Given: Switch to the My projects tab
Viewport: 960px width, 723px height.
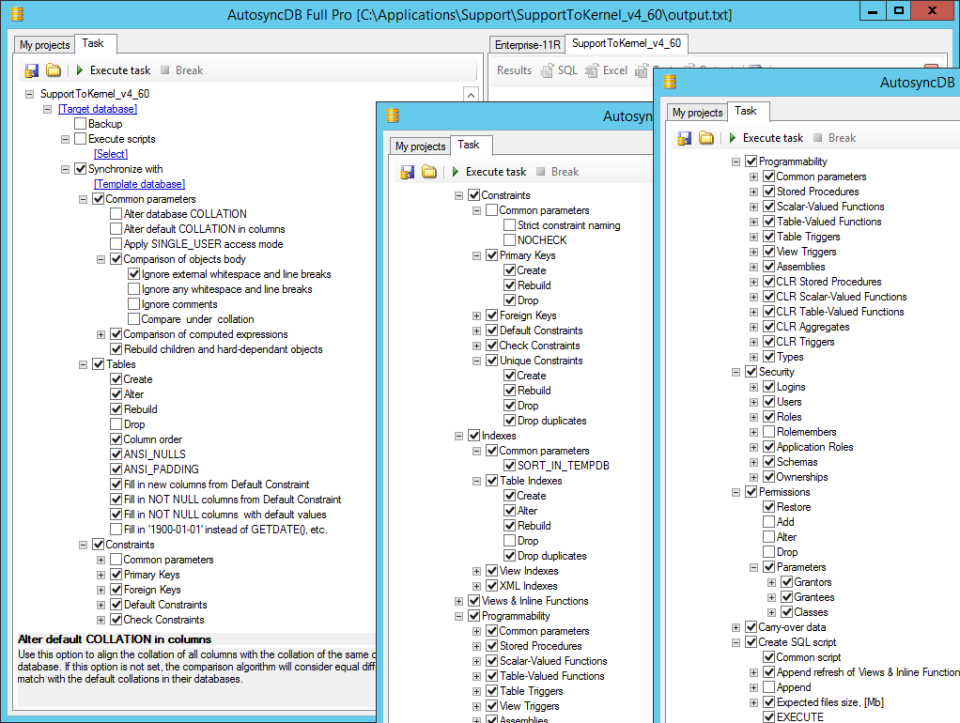Looking at the screenshot, I should tap(43, 44).
